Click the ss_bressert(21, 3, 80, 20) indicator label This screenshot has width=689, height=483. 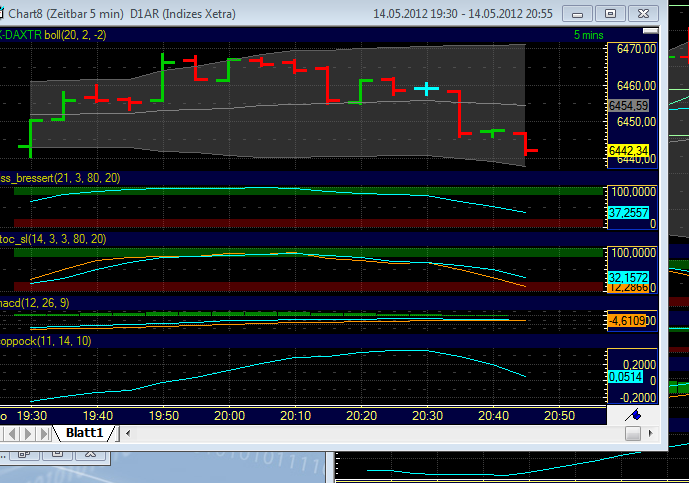(60, 178)
